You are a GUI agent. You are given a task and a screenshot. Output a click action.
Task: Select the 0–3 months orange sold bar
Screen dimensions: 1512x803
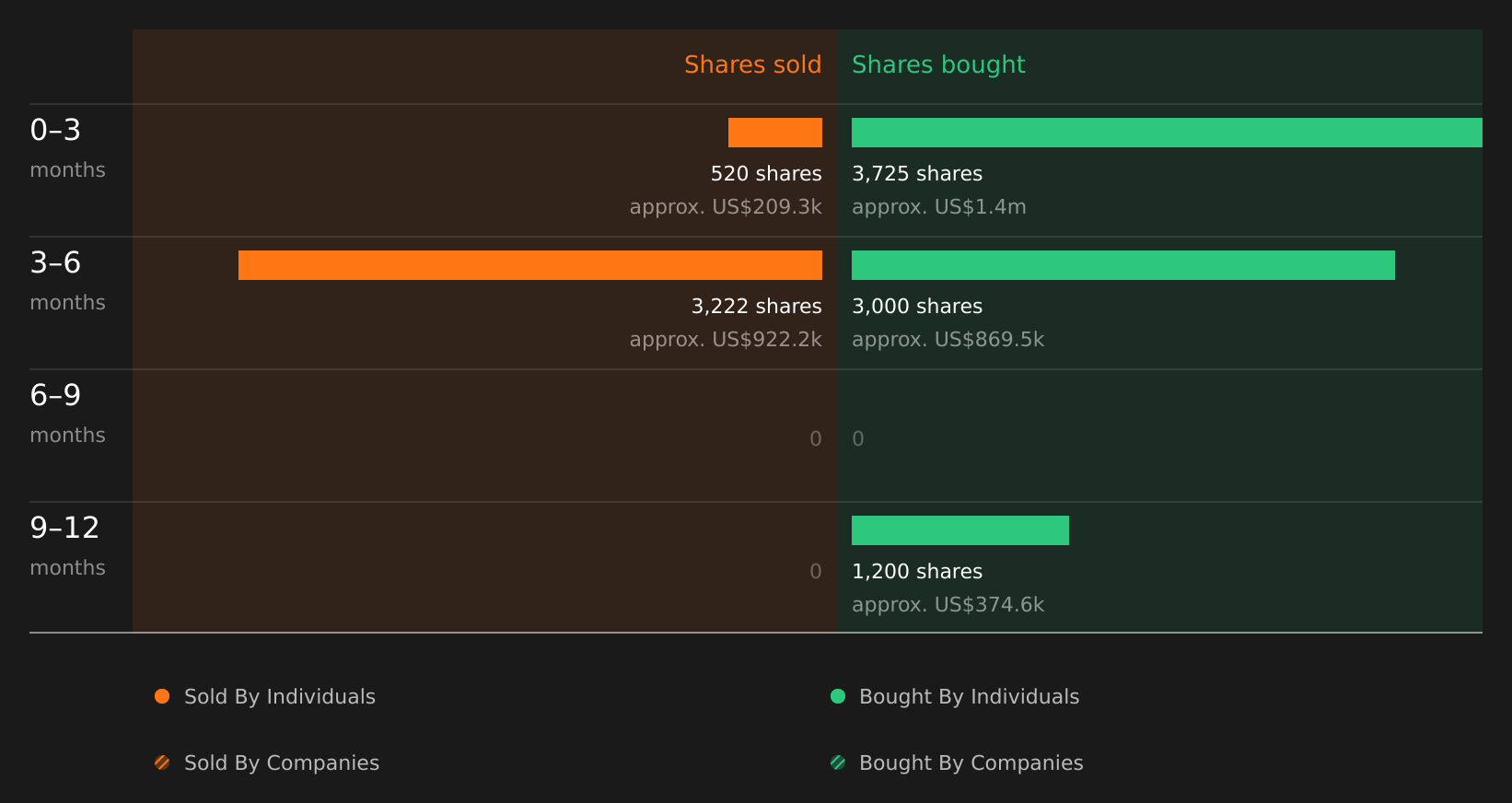click(x=775, y=133)
